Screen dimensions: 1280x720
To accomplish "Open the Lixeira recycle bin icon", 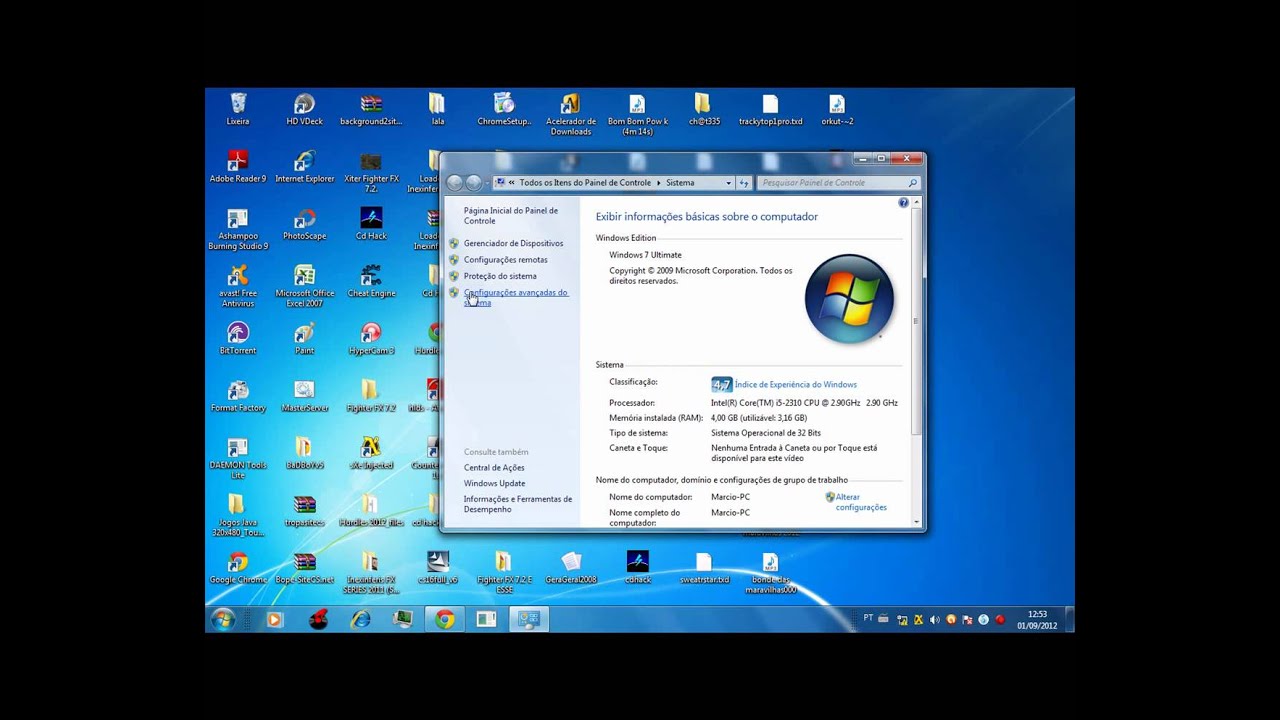I will 238,109.
